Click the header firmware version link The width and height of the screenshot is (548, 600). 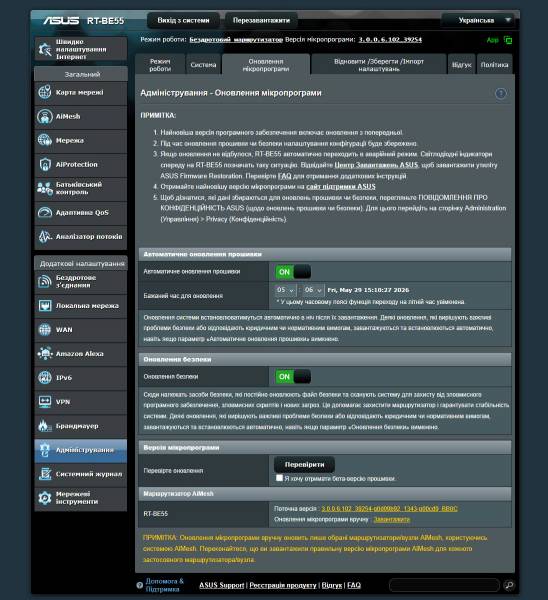point(390,39)
